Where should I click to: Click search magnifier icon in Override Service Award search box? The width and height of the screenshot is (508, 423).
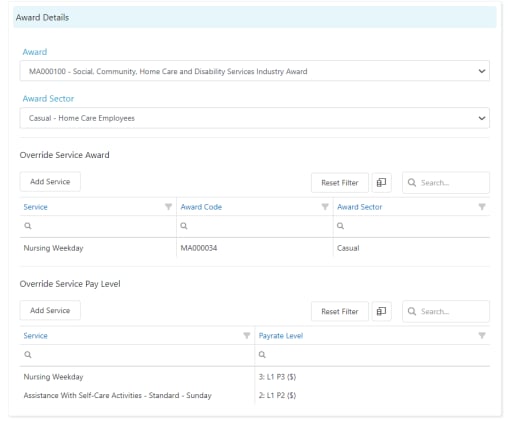click(x=412, y=183)
